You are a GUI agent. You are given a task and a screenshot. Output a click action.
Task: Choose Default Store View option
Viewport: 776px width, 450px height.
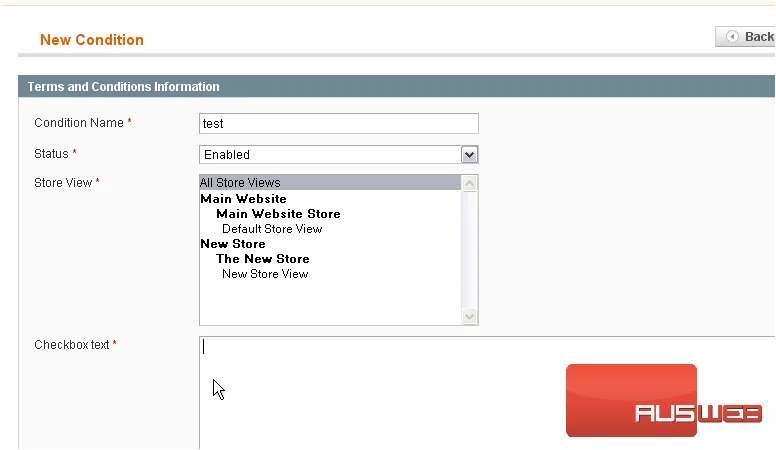(272, 229)
